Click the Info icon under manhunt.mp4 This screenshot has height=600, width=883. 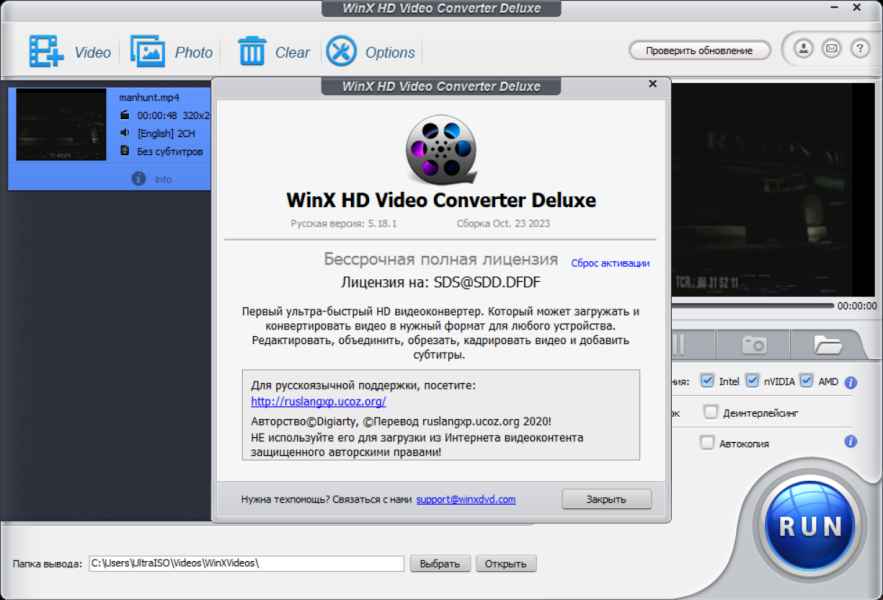click(x=139, y=179)
